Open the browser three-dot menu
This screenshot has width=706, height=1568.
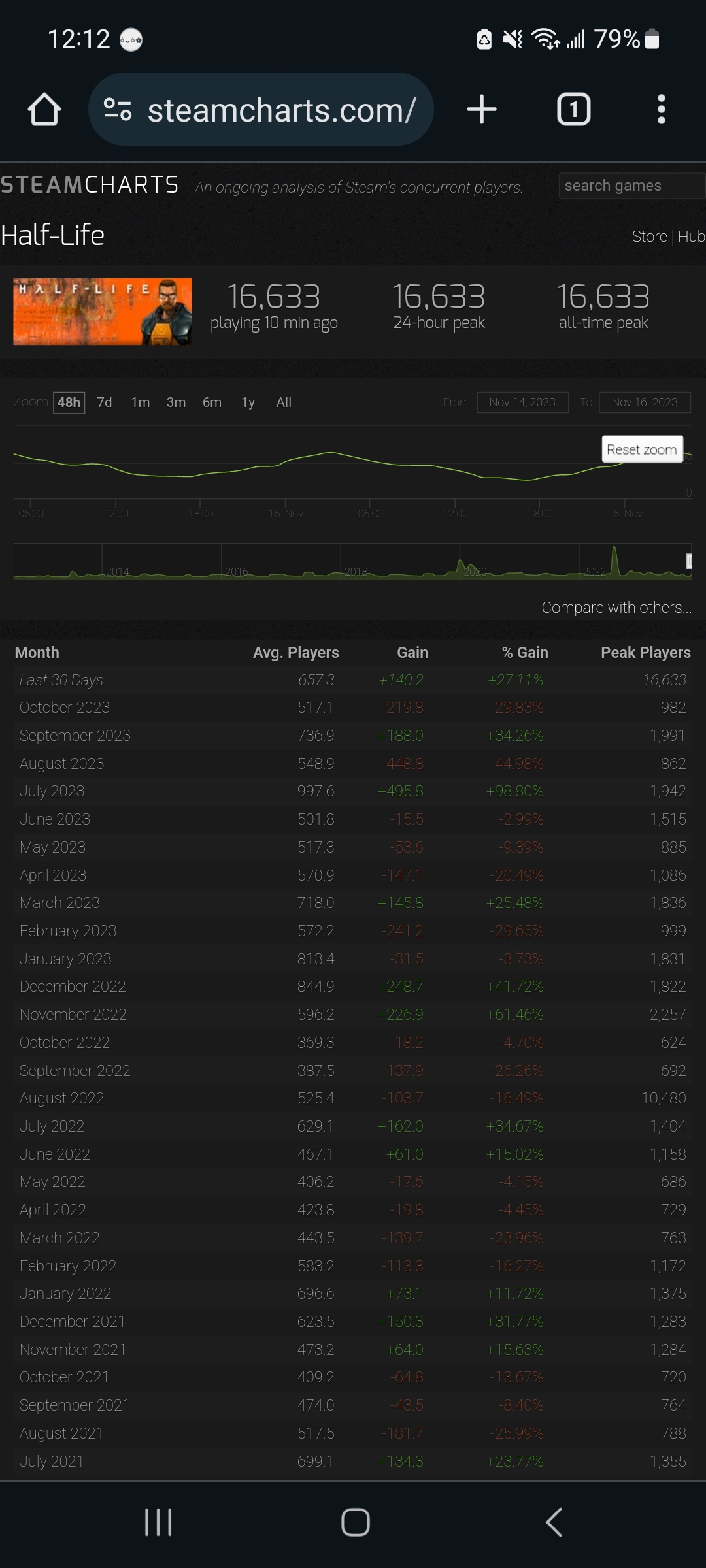pos(662,109)
